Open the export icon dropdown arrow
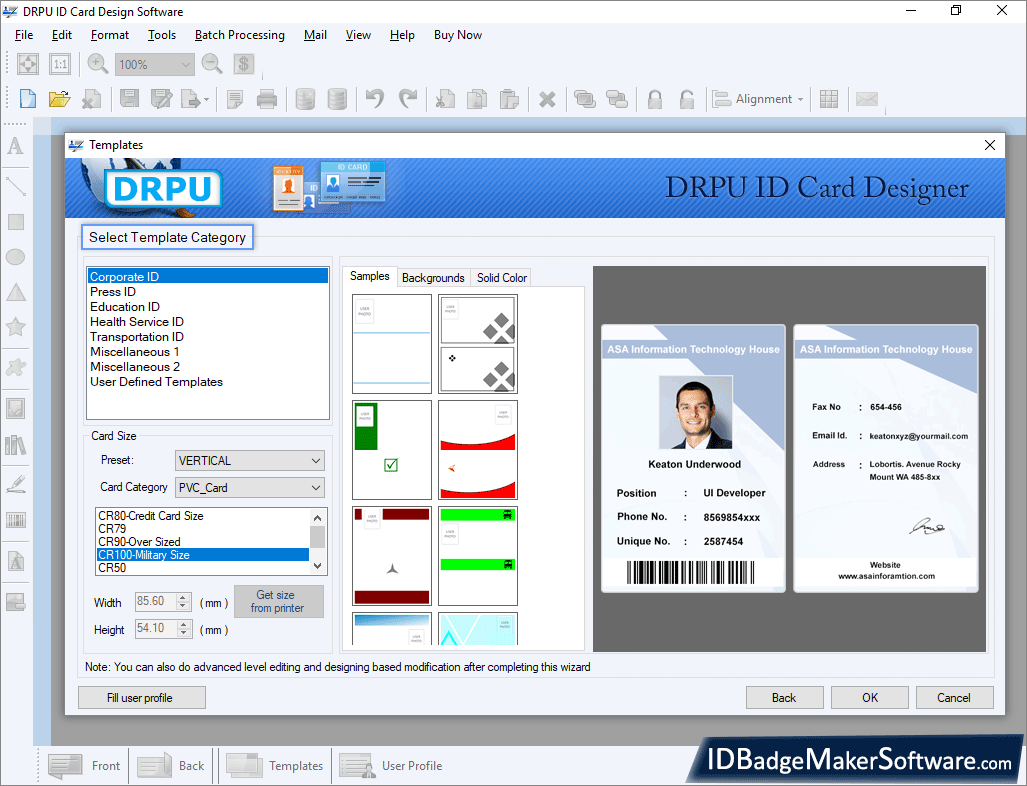1027x786 pixels. click(x=206, y=100)
